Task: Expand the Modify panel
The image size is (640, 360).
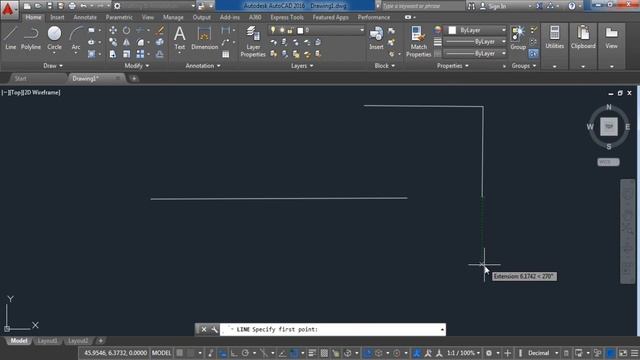Action: tap(137, 66)
